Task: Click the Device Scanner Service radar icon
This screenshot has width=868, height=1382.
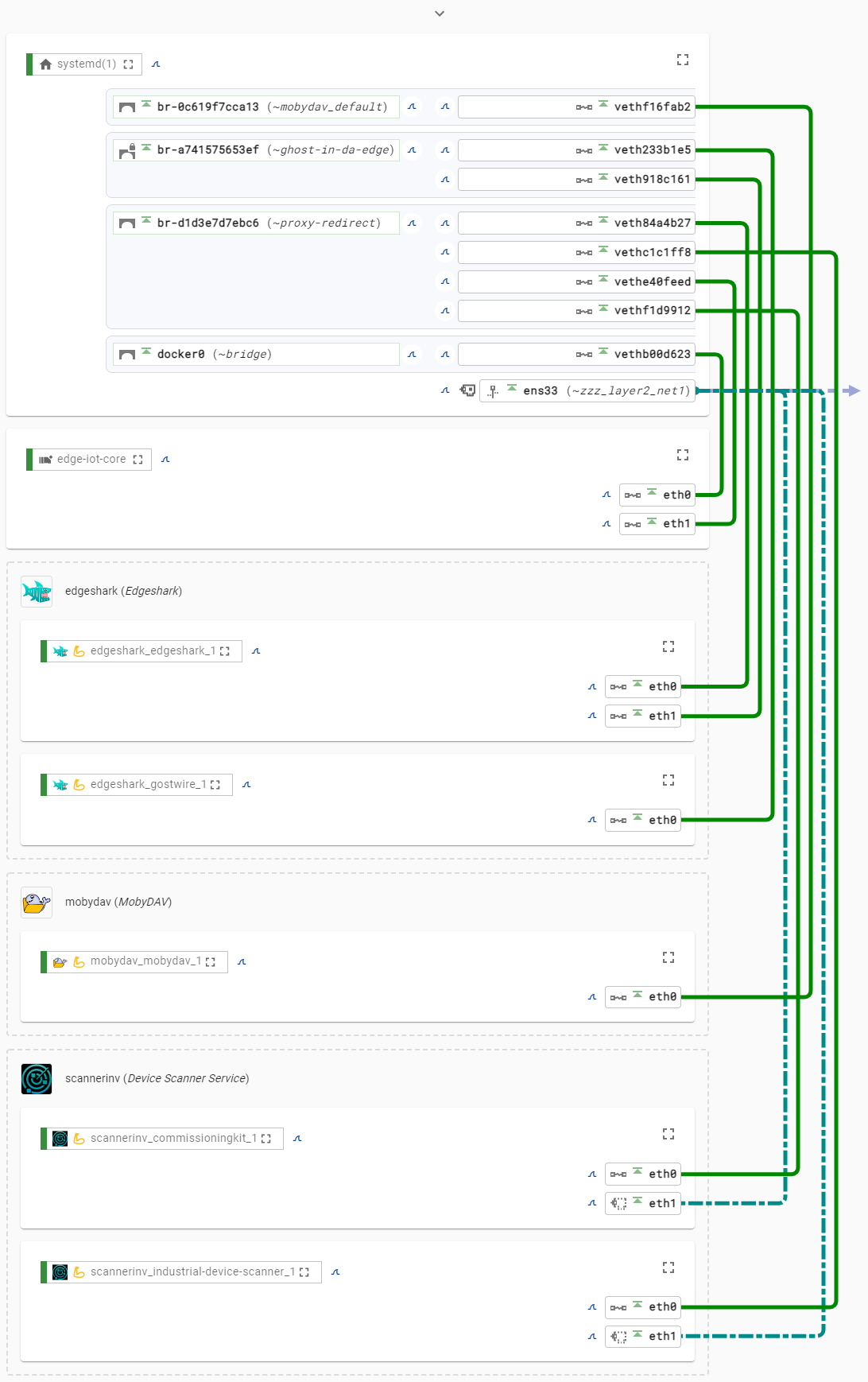Action: (37, 1079)
